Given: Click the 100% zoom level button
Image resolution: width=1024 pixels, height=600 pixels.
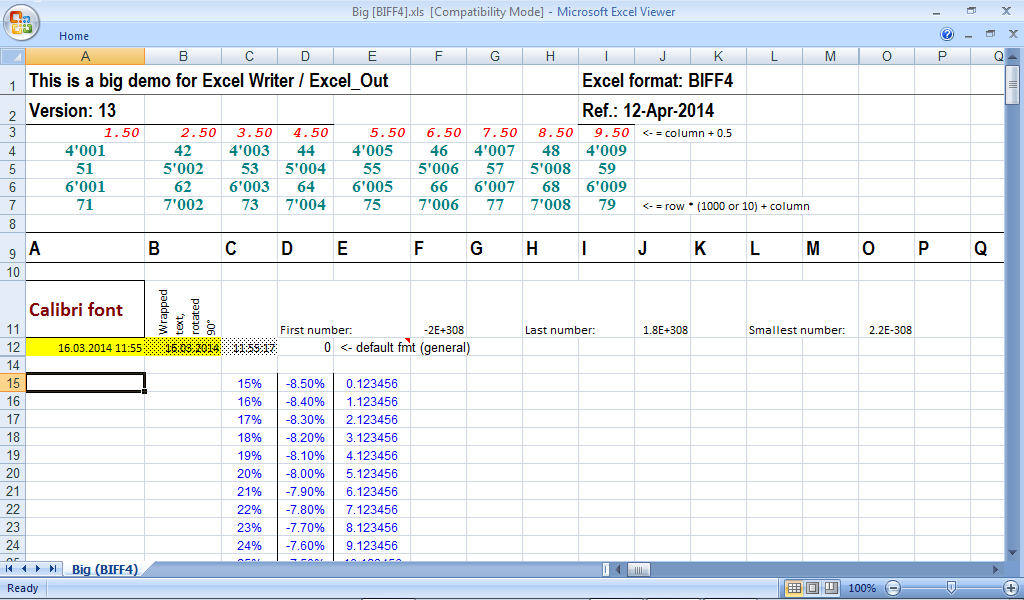Looking at the screenshot, I should click(861, 588).
